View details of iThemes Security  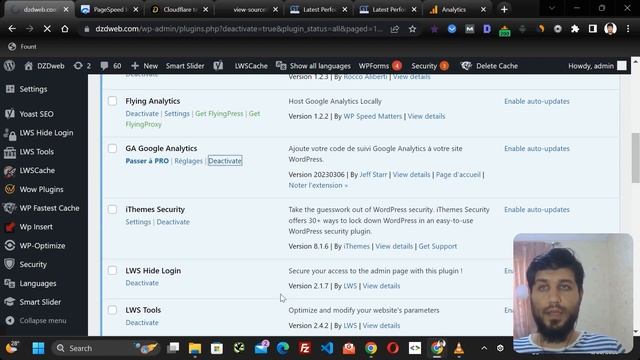(394, 246)
